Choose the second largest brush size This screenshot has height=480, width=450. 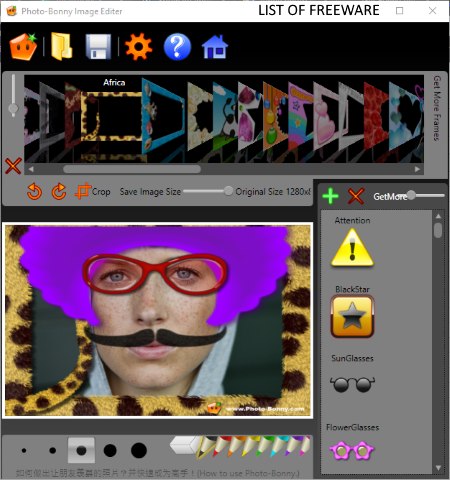(110, 450)
